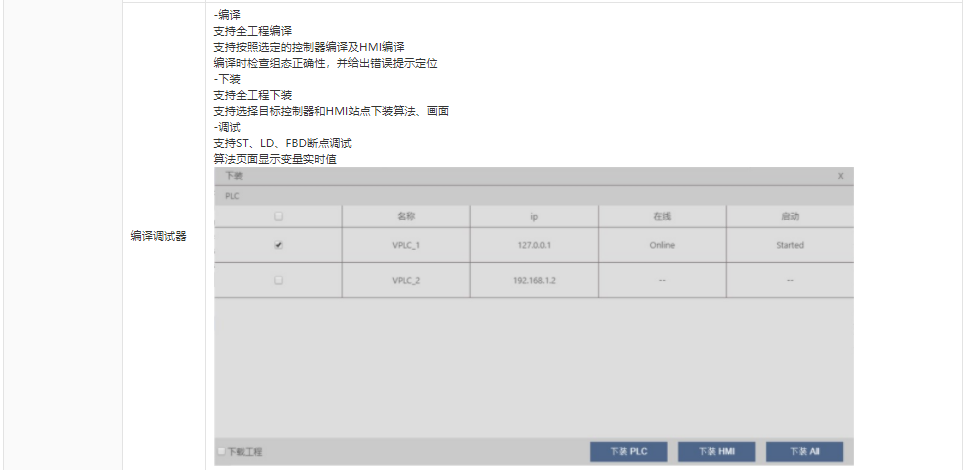Enable the 下载工程 checkbox
This screenshot has height=470, width=966.
click(x=222, y=452)
